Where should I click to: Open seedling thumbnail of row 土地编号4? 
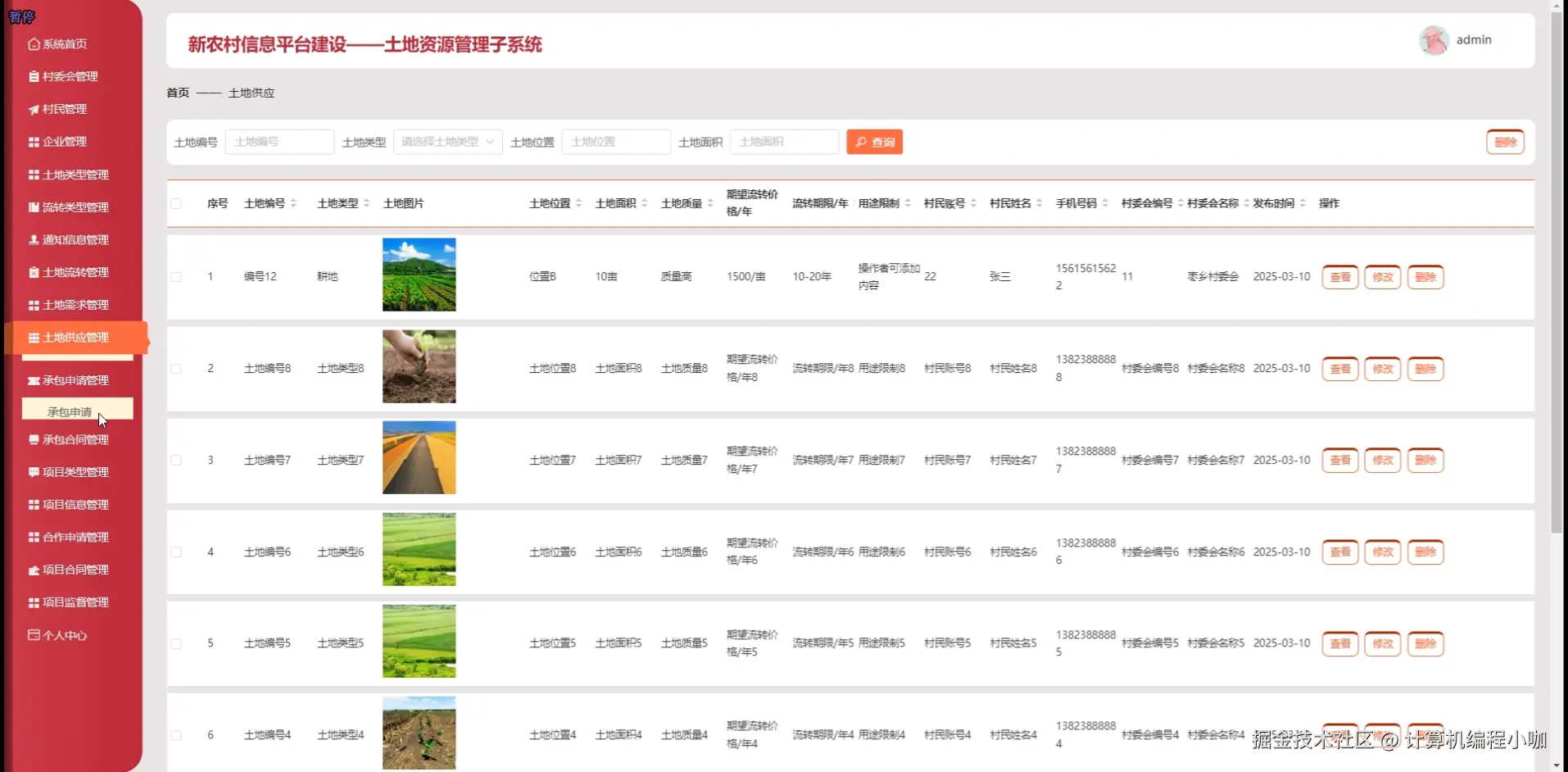tap(419, 733)
